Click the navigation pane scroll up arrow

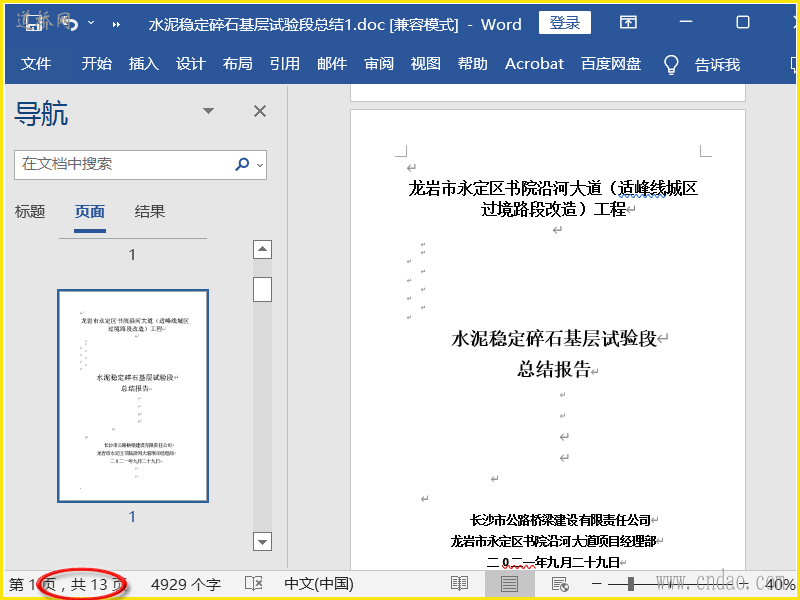(262, 249)
